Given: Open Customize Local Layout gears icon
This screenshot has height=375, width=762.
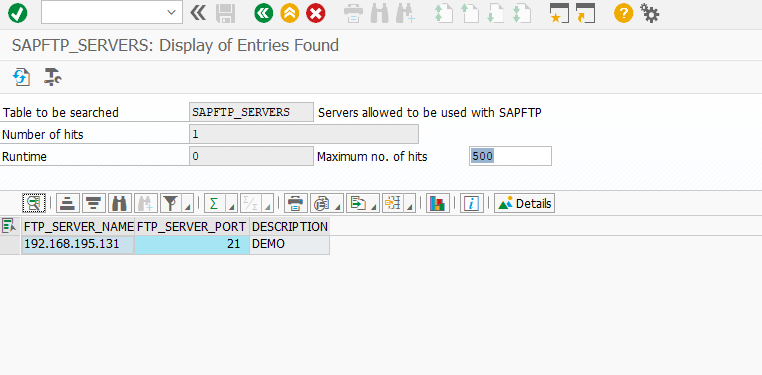Looking at the screenshot, I should coord(650,13).
